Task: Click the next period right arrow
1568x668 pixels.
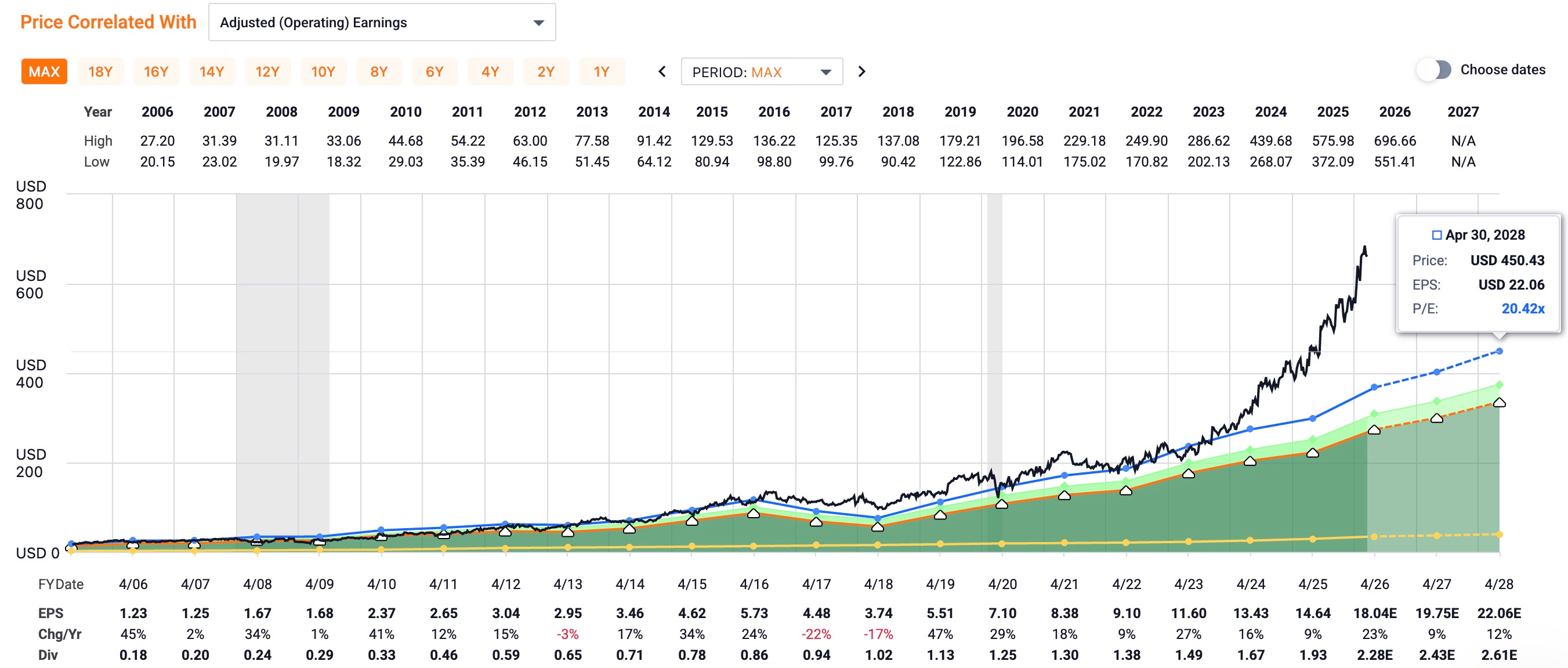Action: [x=861, y=72]
